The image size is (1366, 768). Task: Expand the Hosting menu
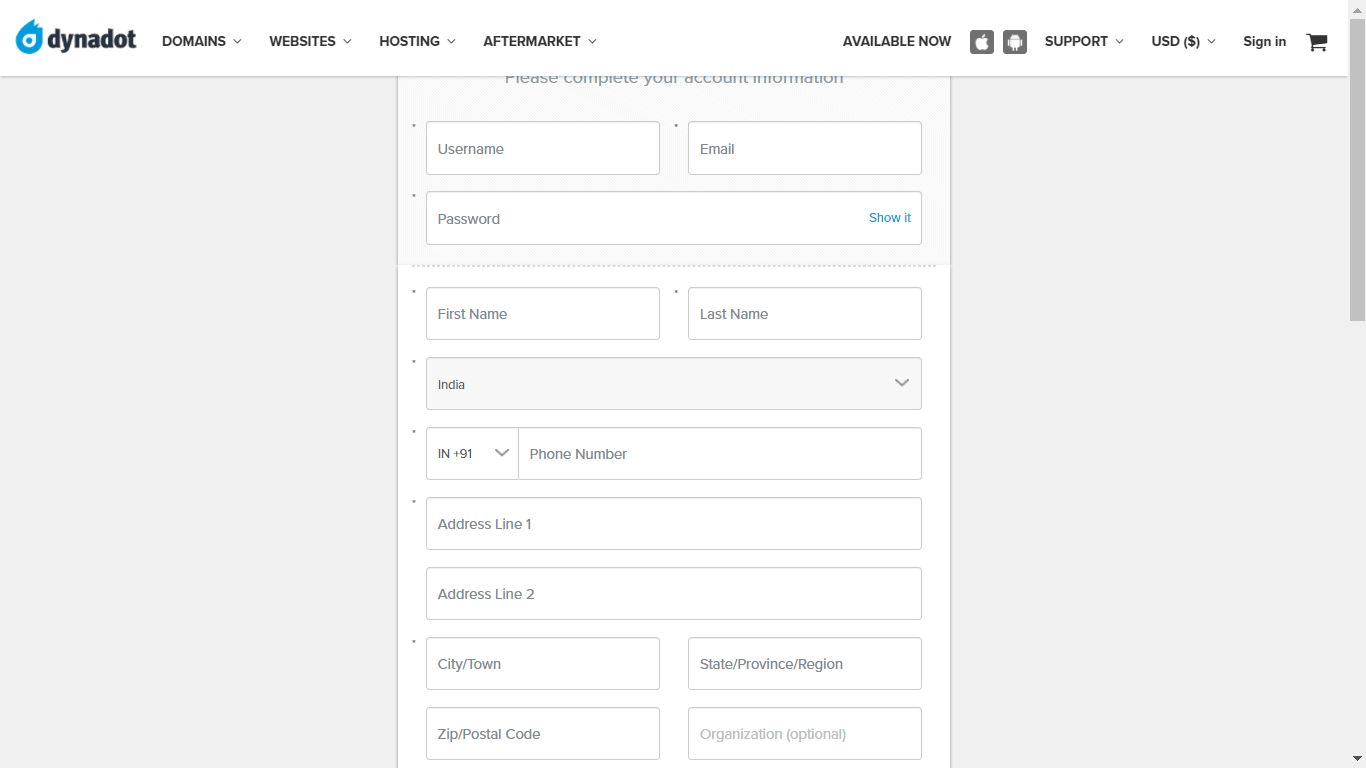[417, 41]
